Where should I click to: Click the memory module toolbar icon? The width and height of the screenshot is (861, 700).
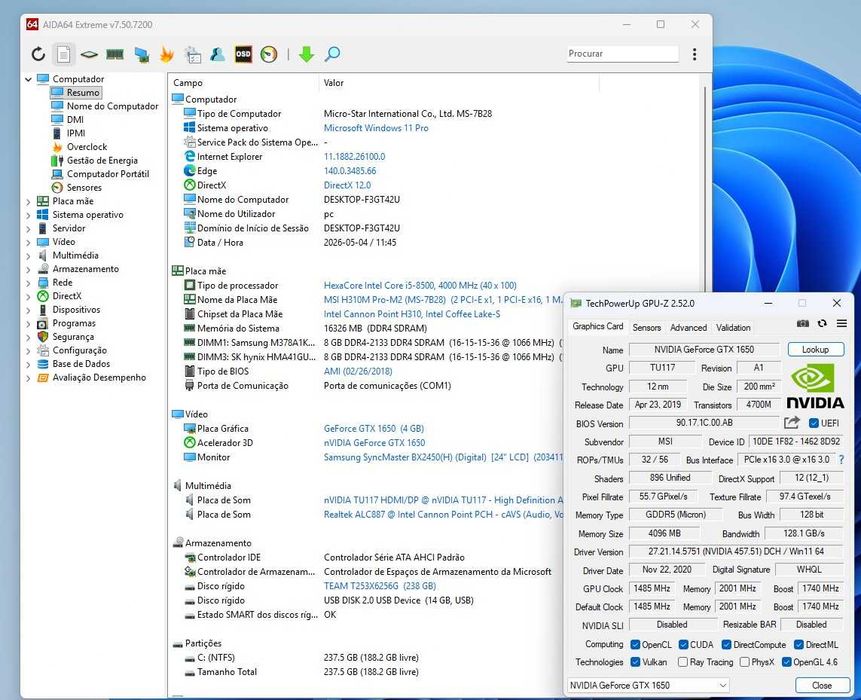point(115,54)
